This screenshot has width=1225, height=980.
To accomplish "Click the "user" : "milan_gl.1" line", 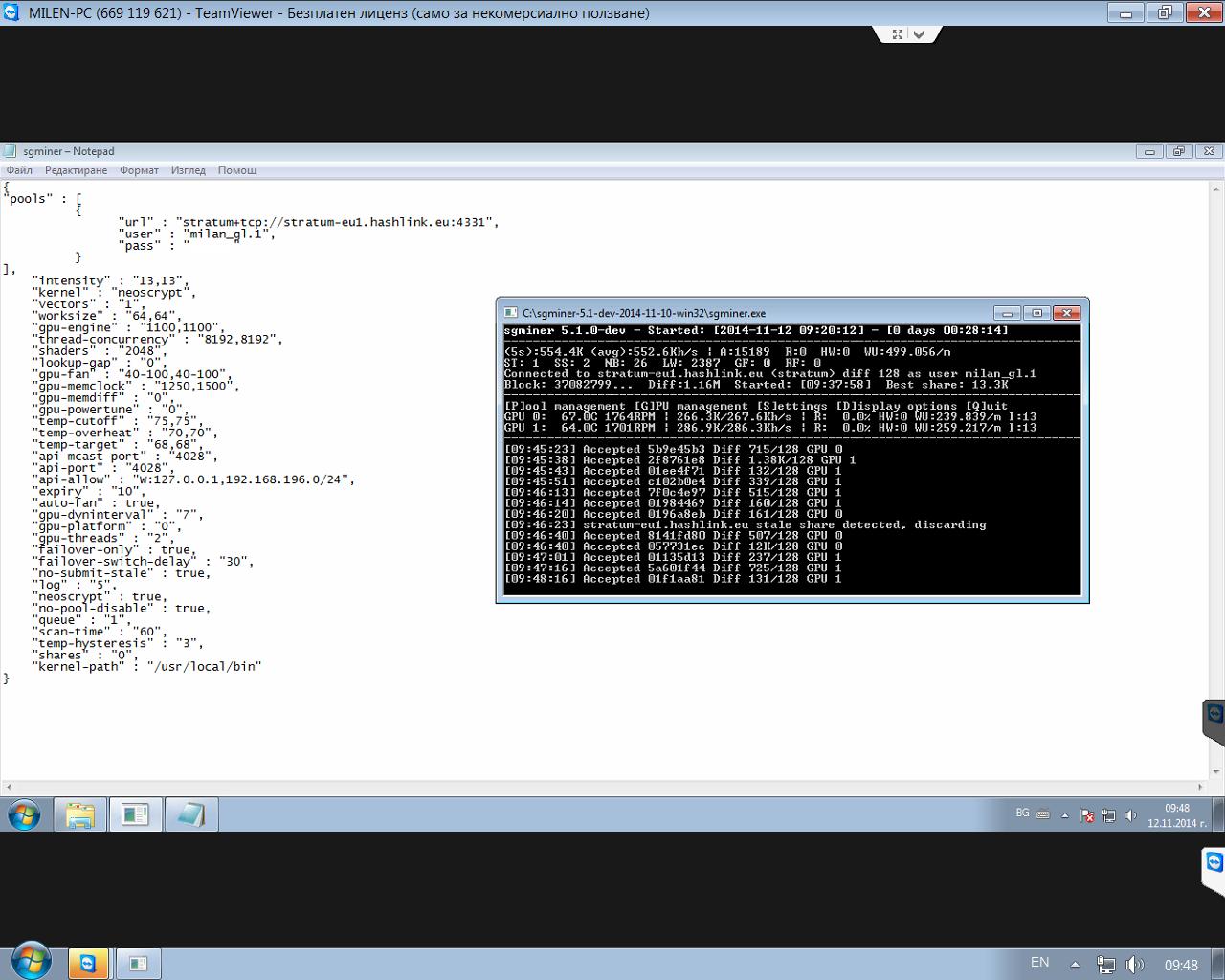I will click(x=196, y=234).
